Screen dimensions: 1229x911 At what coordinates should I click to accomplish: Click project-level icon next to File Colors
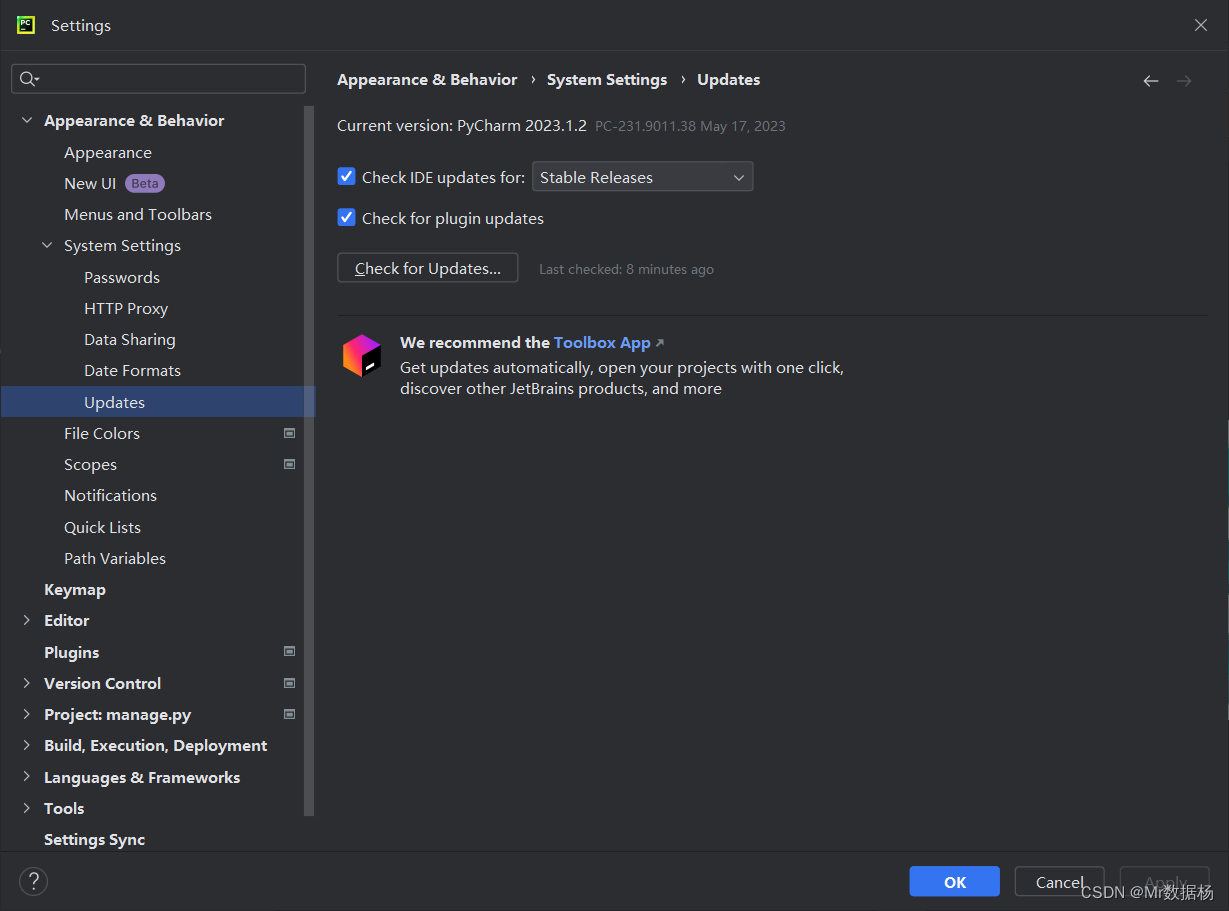[289, 433]
